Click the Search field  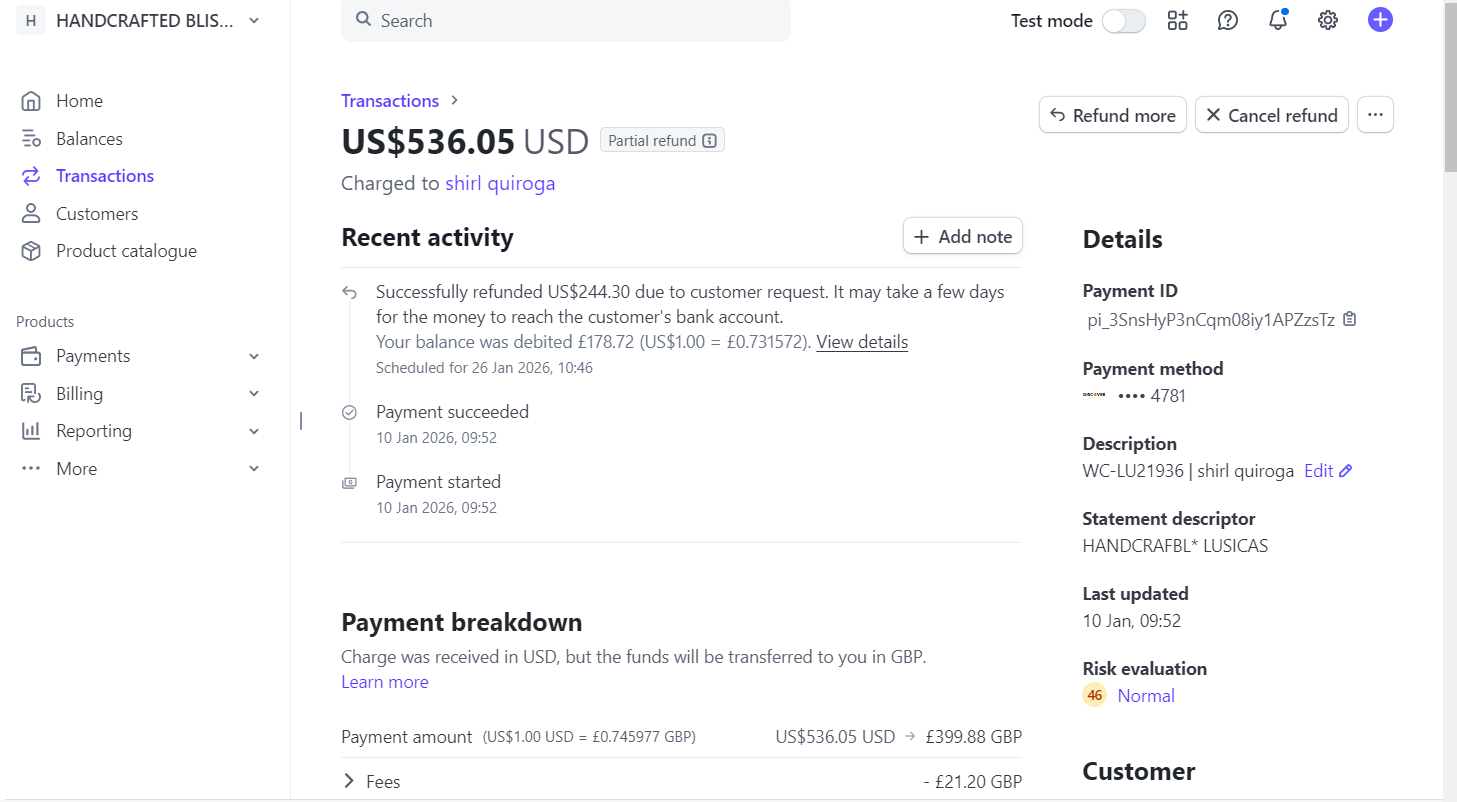pos(566,20)
